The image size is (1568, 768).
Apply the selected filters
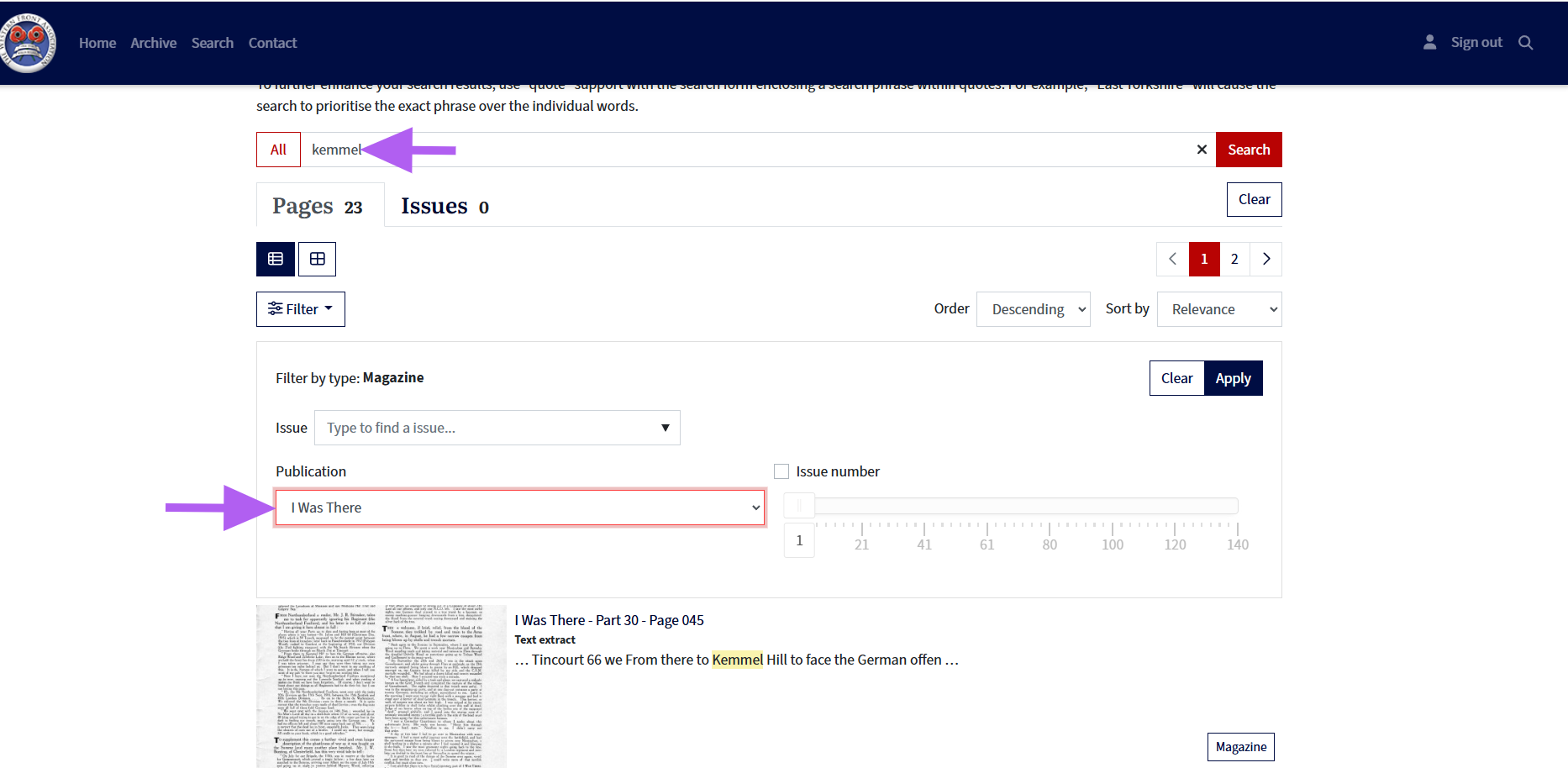coord(1233,378)
